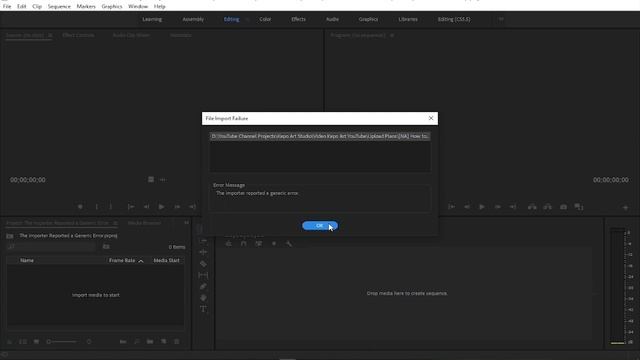This screenshot has width=640, height=360.
Task: Open the Window menu
Action: coord(138,7)
